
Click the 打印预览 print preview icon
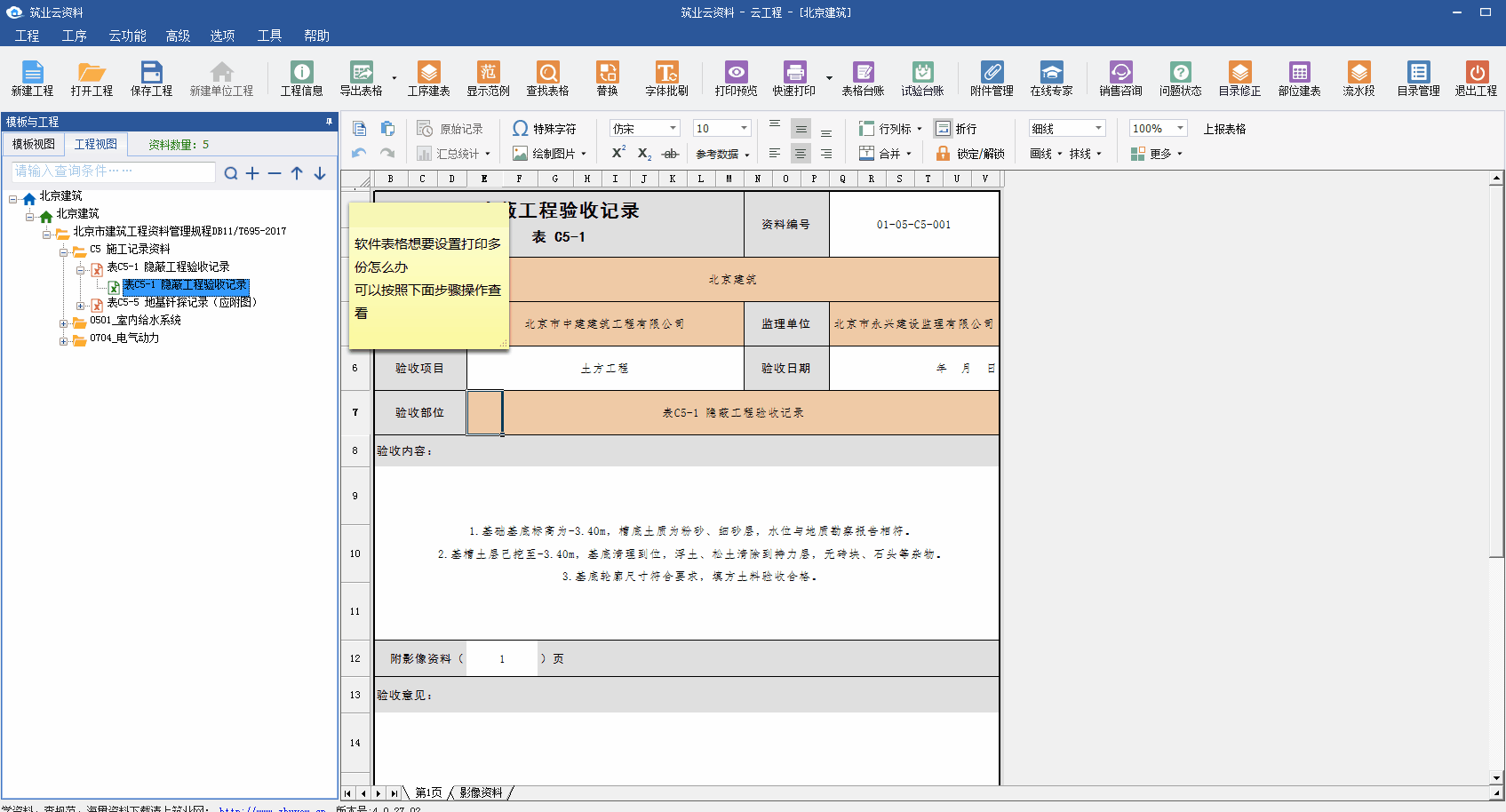point(736,78)
